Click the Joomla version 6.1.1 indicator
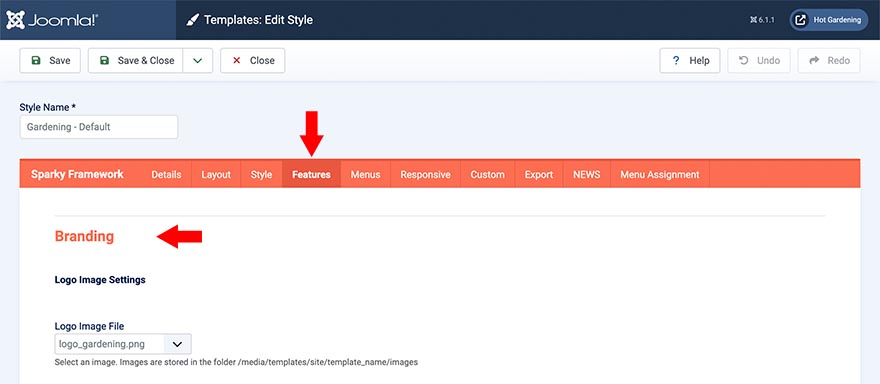Screen dimensions: 880x384 (x=762, y=20)
